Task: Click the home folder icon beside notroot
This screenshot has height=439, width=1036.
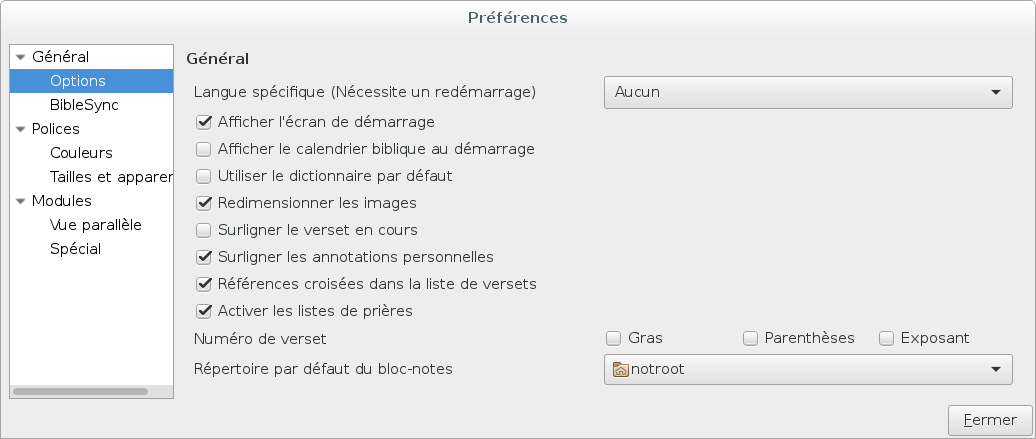Action: pos(620,370)
